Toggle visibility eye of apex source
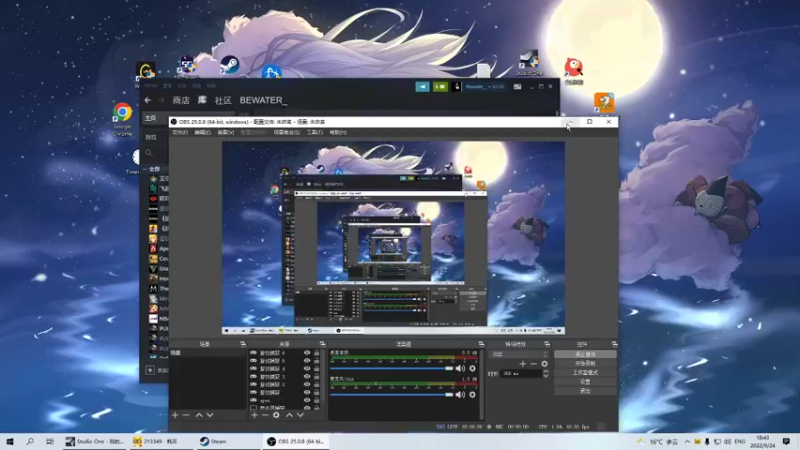The height and width of the screenshot is (450, 800). click(x=307, y=401)
